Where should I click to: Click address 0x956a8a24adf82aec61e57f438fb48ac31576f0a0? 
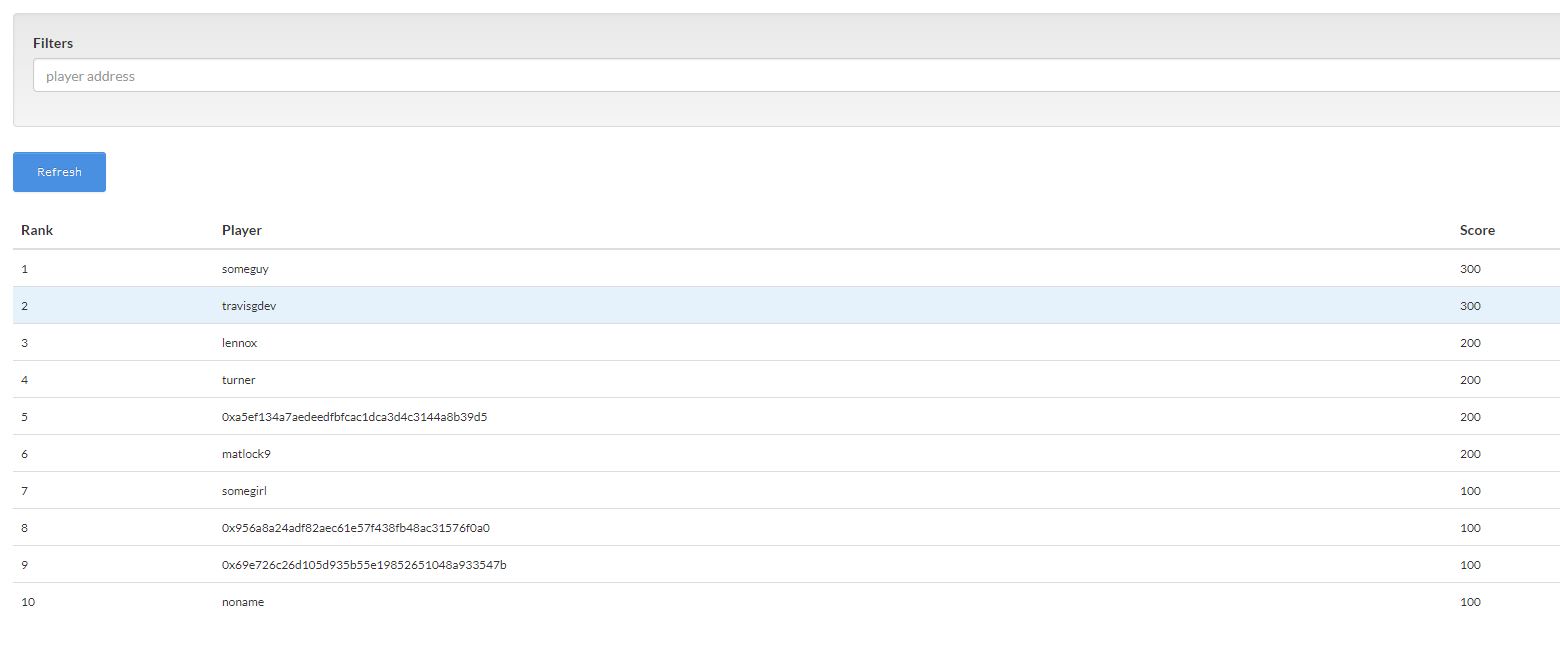click(356, 528)
